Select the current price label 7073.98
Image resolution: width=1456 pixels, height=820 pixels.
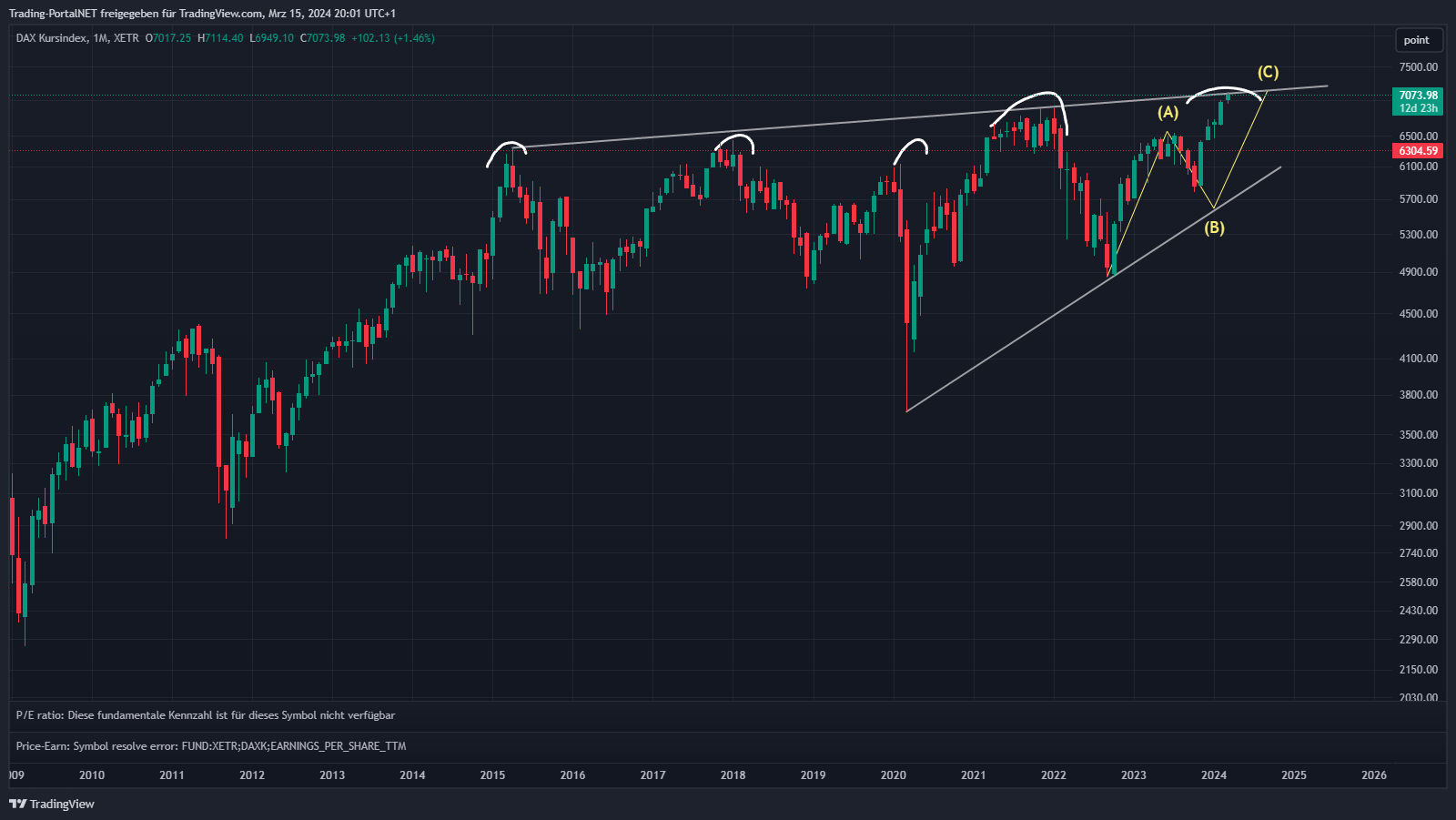1418,96
